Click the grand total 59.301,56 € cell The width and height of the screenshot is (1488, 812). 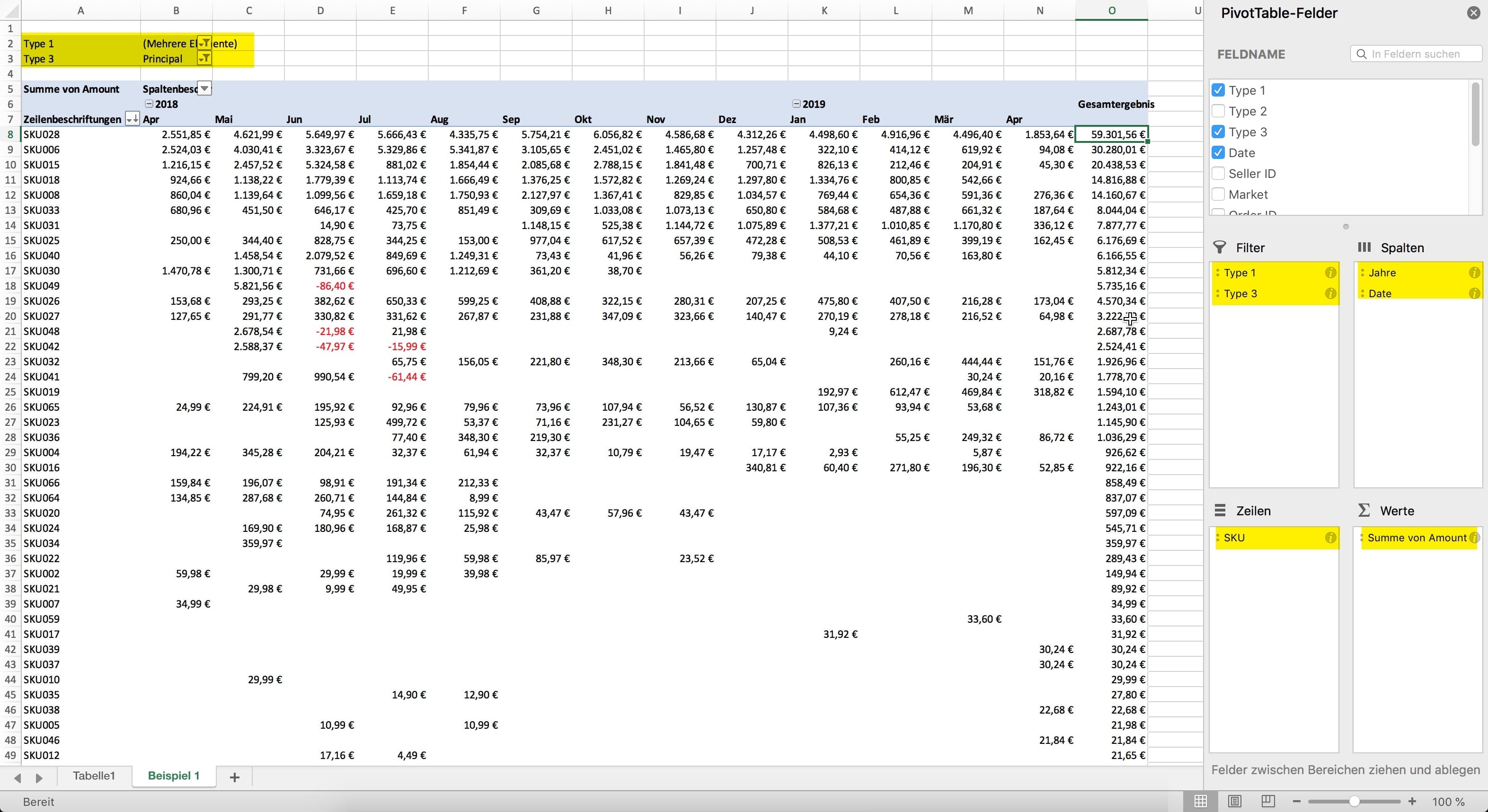tap(1111, 134)
